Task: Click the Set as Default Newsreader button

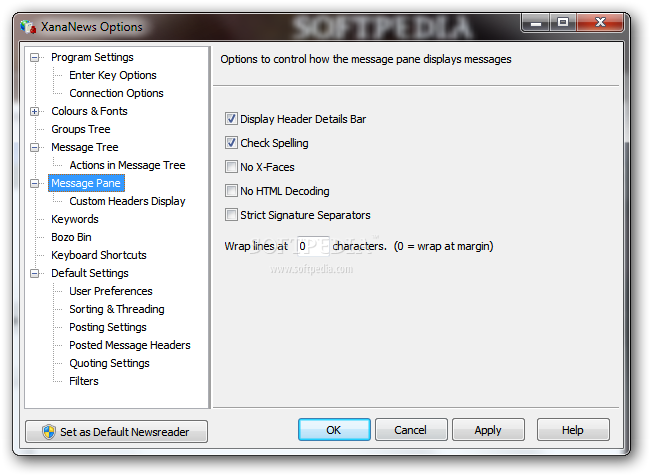Action: pyautogui.click(x=116, y=432)
